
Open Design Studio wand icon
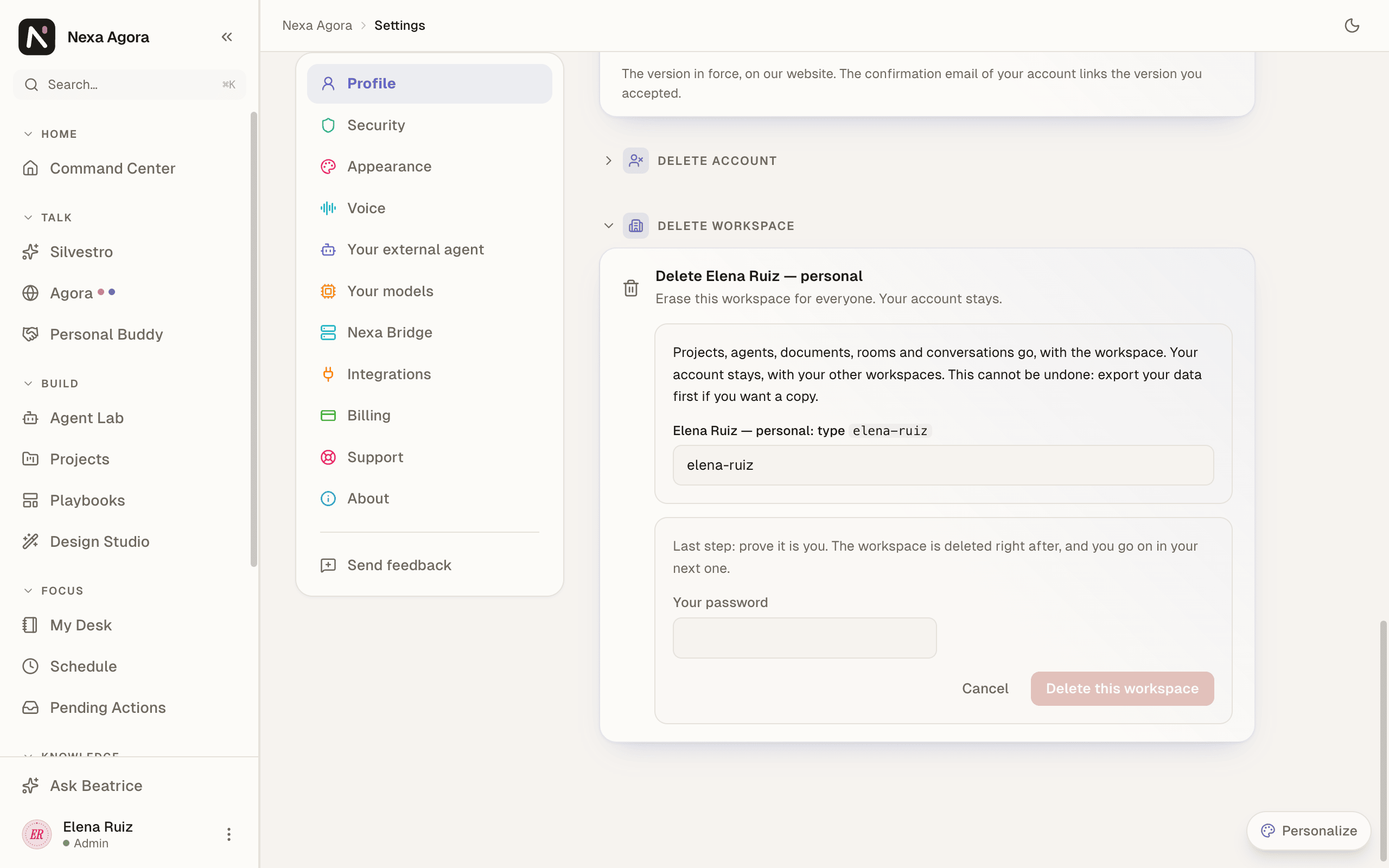coord(30,541)
